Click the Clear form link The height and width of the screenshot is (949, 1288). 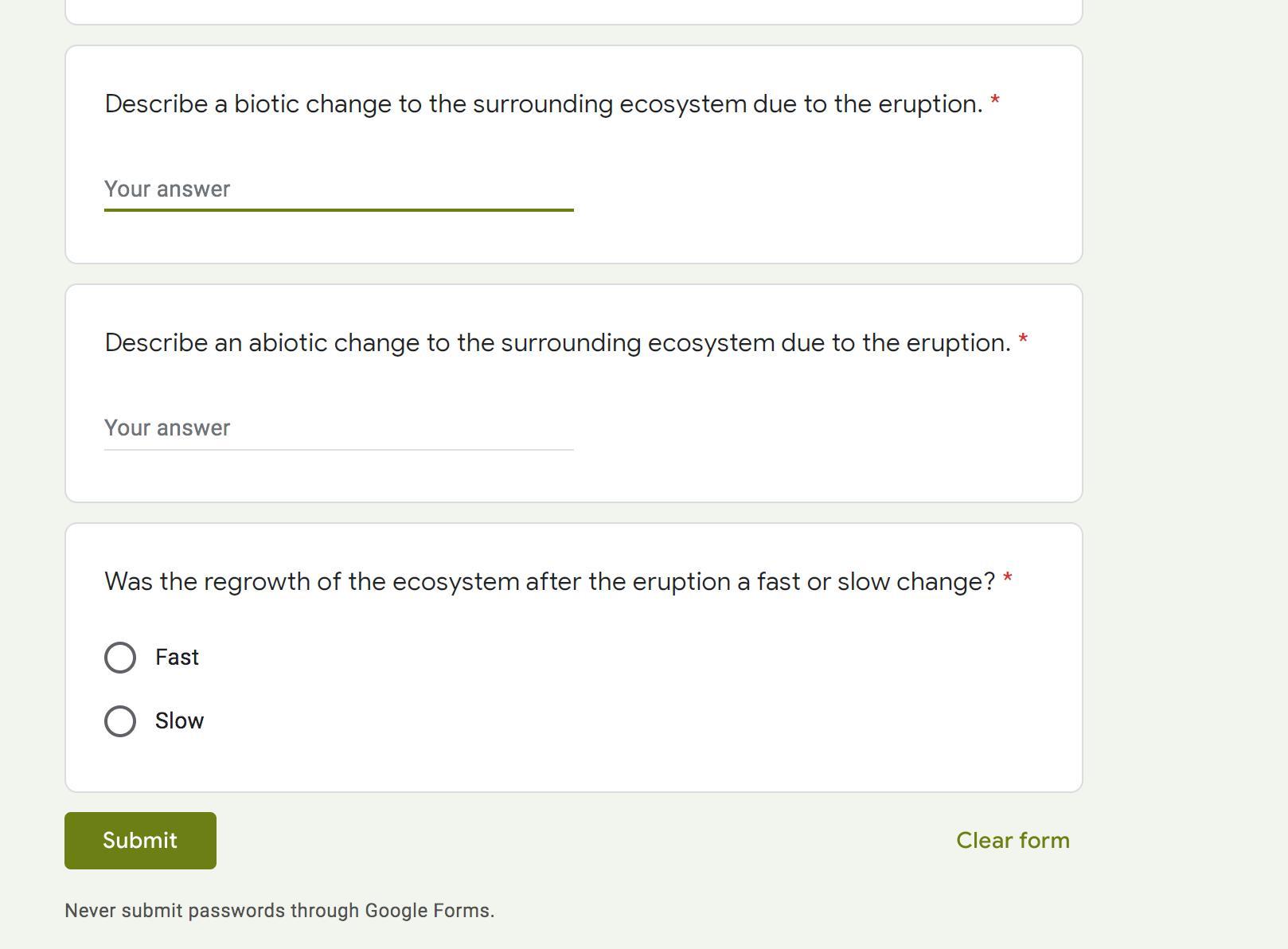point(1013,841)
